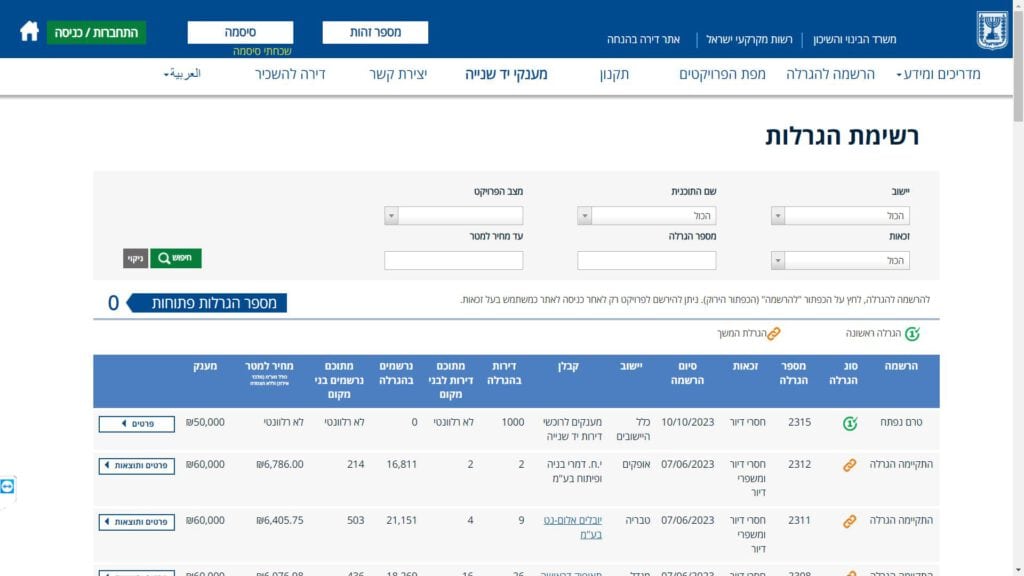Click the TeamViewer icon on left edge
This screenshot has width=1024, height=576.
tap(8, 486)
